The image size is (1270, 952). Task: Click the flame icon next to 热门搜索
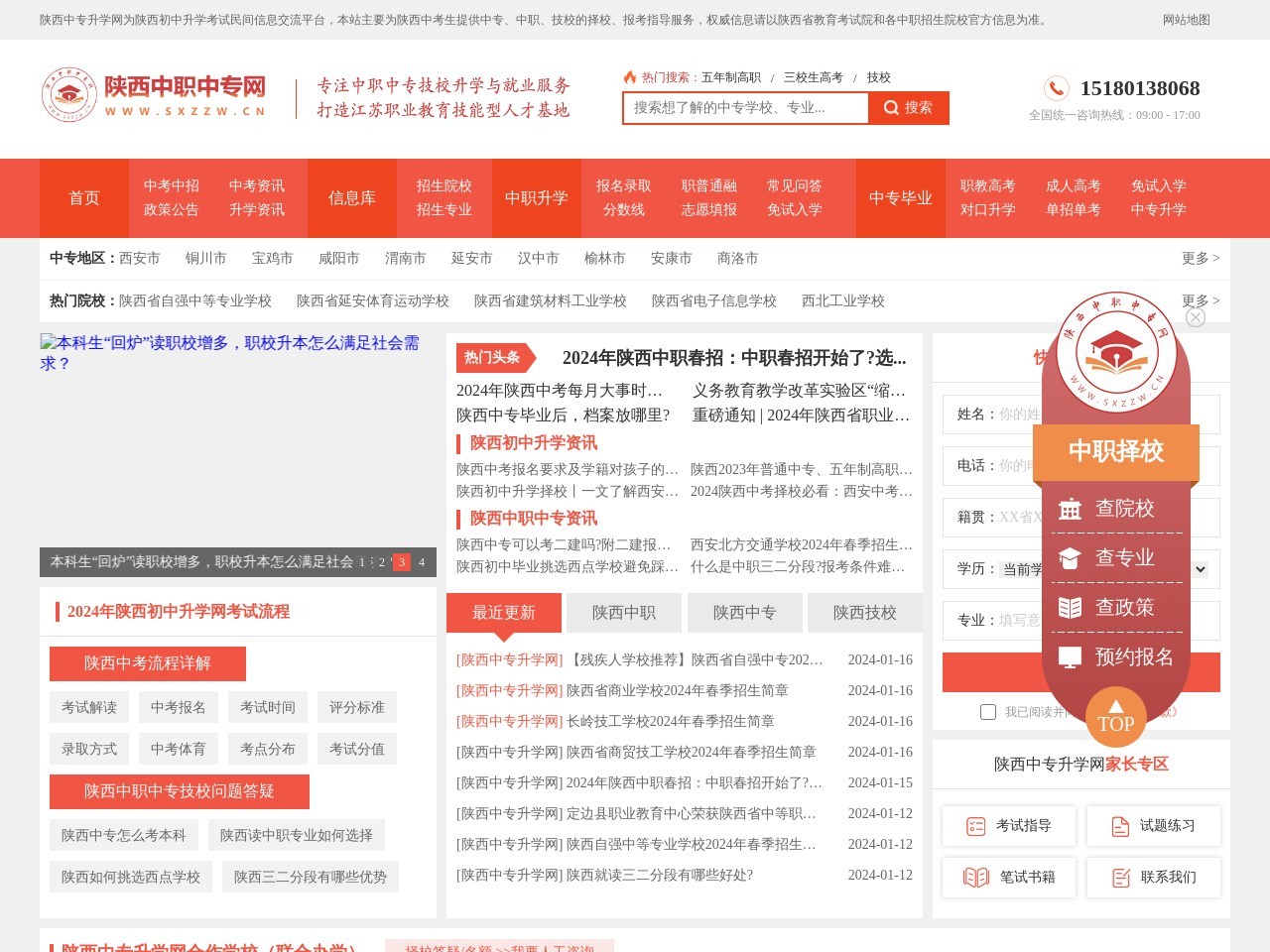click(629, 77)
